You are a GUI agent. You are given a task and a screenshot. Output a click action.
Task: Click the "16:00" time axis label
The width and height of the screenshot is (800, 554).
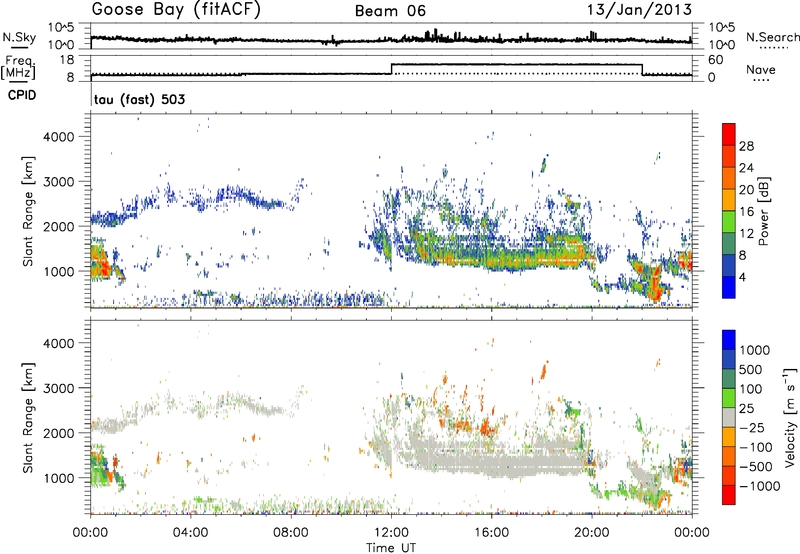click(x=491, y=533)
